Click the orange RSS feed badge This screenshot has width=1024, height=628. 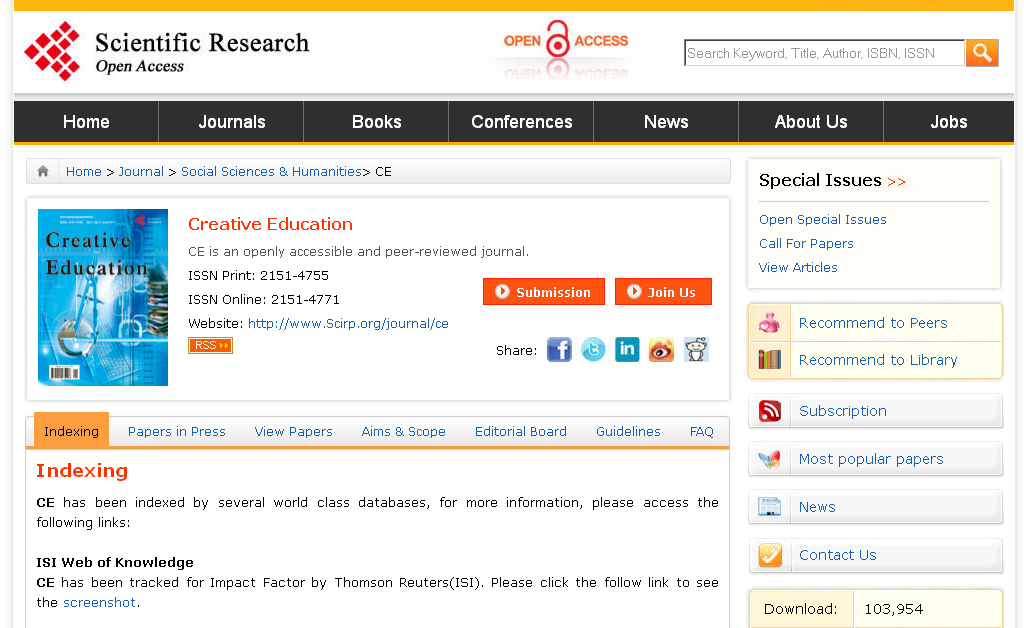coord(210,345)
